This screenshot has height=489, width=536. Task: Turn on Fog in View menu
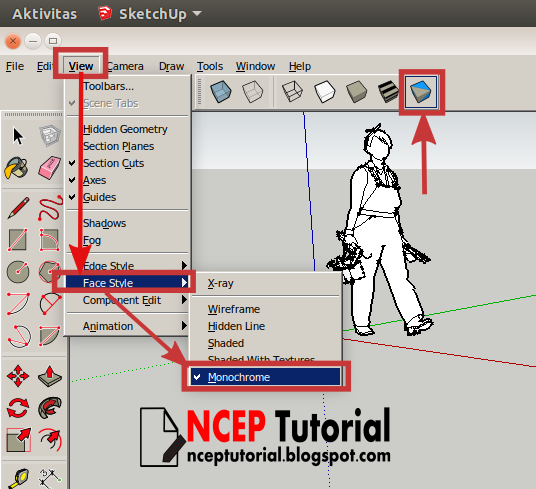coord(127,240)
